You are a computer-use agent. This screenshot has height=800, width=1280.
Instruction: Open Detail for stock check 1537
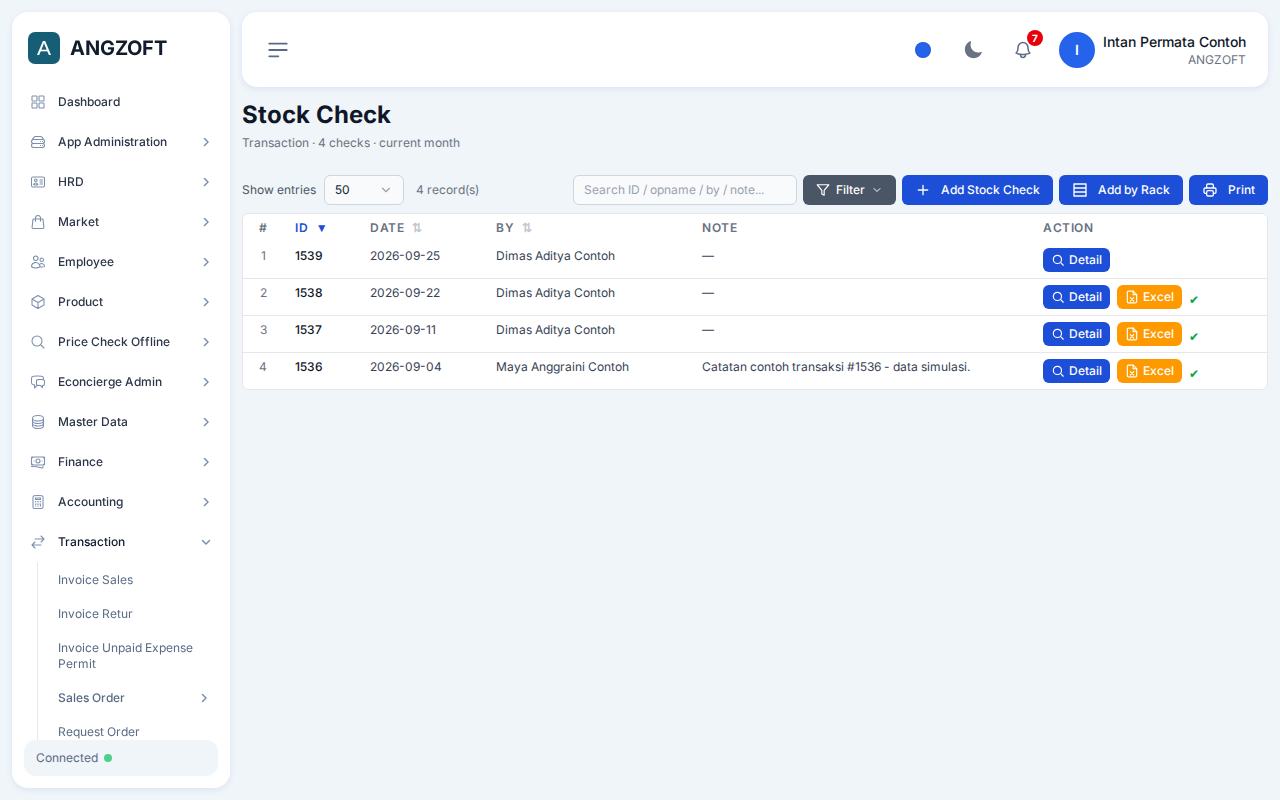[x=1076, y=334]
